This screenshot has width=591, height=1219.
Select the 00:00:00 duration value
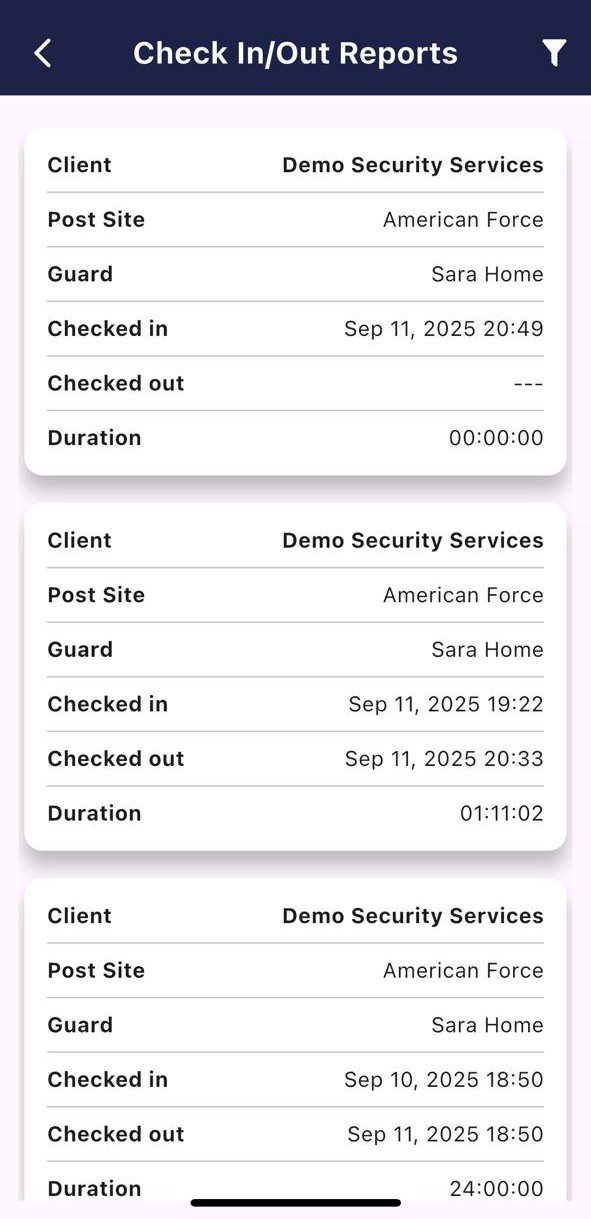click(496, 438)
